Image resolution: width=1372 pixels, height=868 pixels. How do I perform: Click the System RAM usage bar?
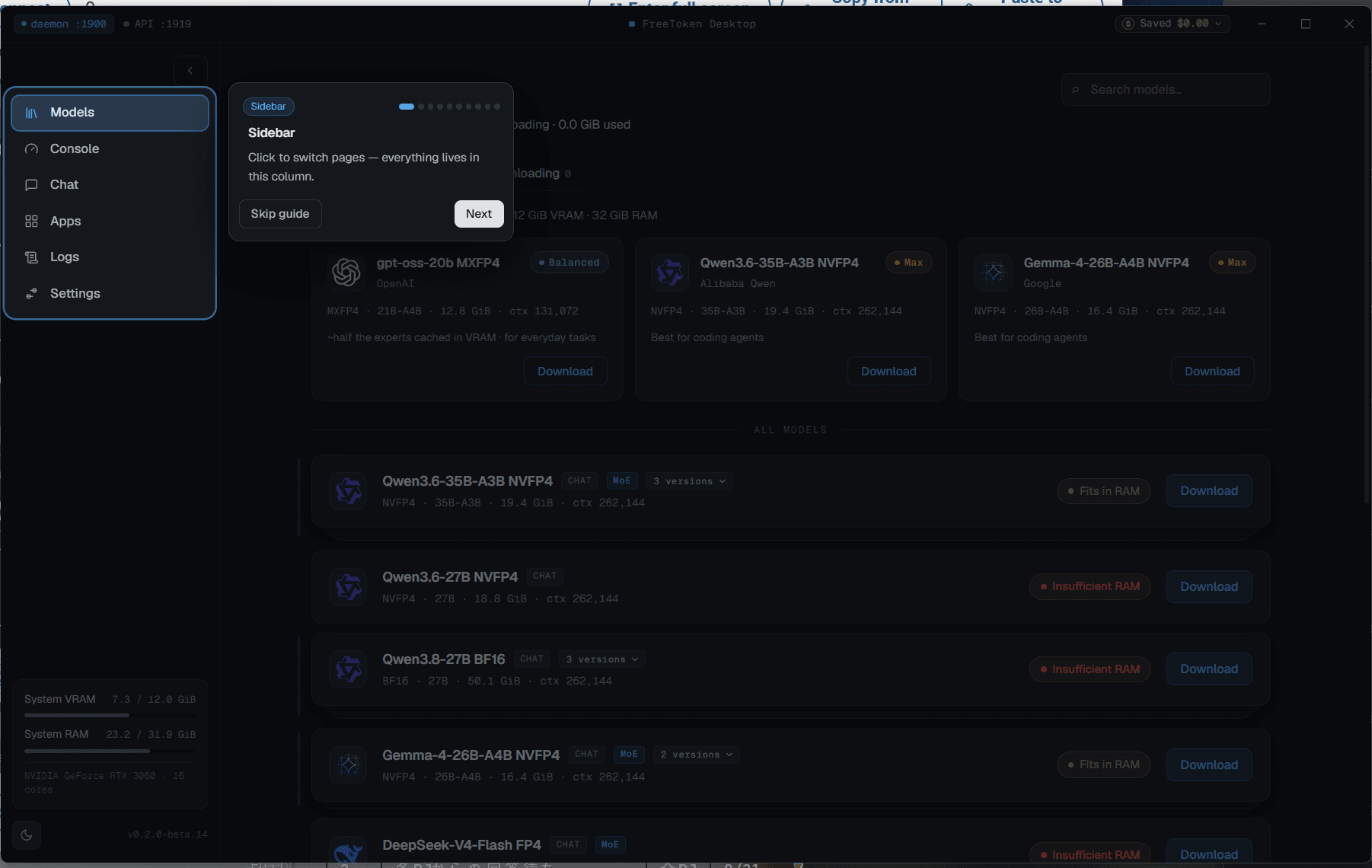click(x=110, y=752)
